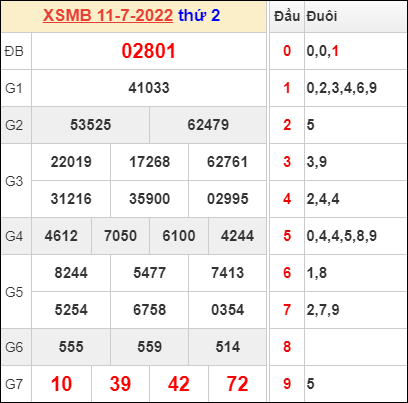Click G5 number 5254
Viewport: 408px width, 403px height.
(x=71, y=310)
